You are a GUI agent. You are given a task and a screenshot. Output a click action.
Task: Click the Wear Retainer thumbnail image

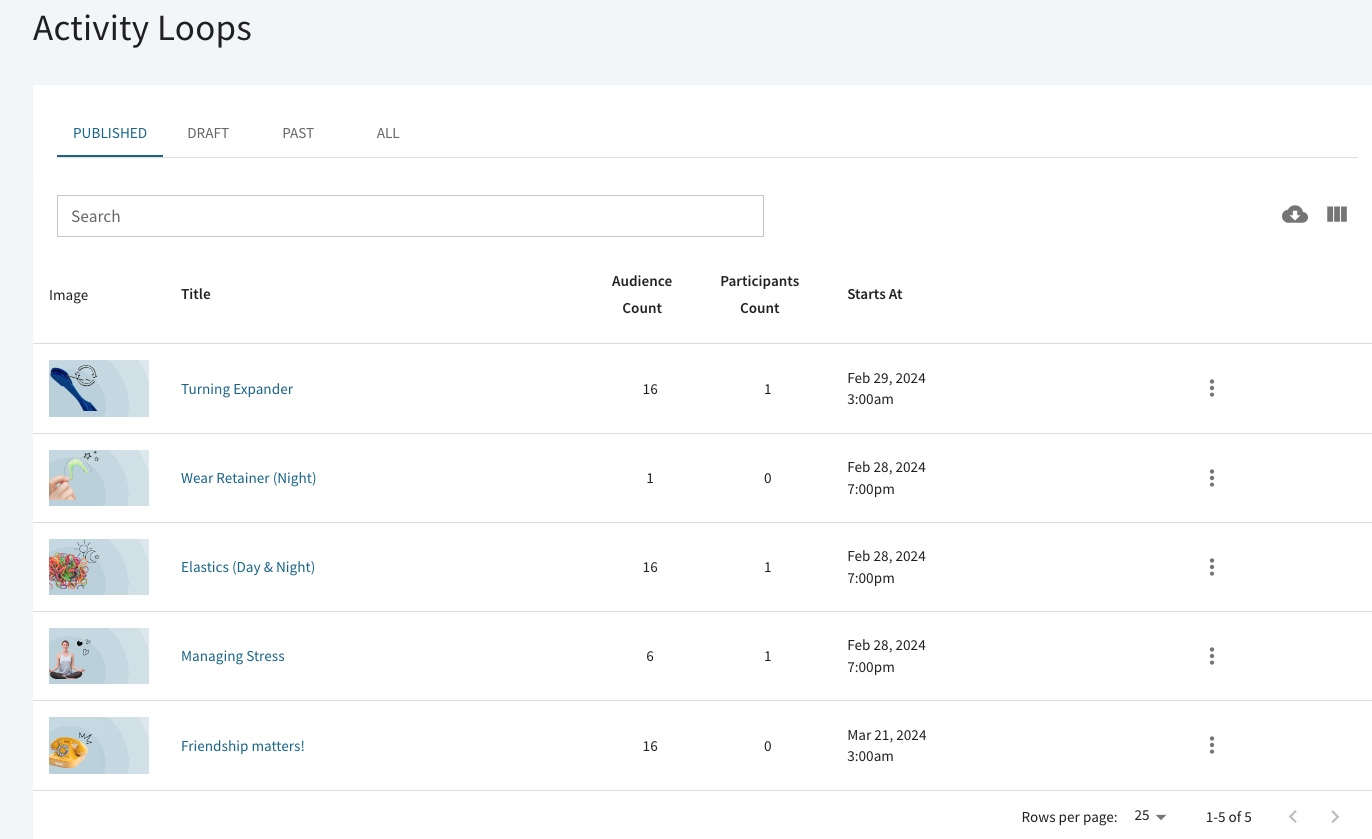pyautogui.click(x=99, y=478)
